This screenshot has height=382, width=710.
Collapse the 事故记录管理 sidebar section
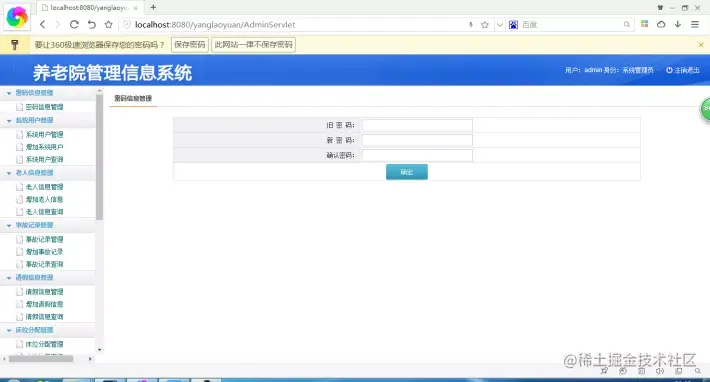pos(9,225)
